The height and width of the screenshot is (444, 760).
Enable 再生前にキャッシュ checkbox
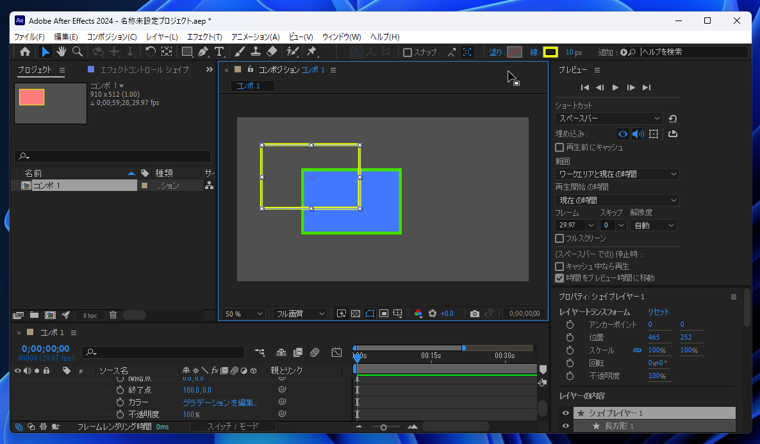[560, 147]
